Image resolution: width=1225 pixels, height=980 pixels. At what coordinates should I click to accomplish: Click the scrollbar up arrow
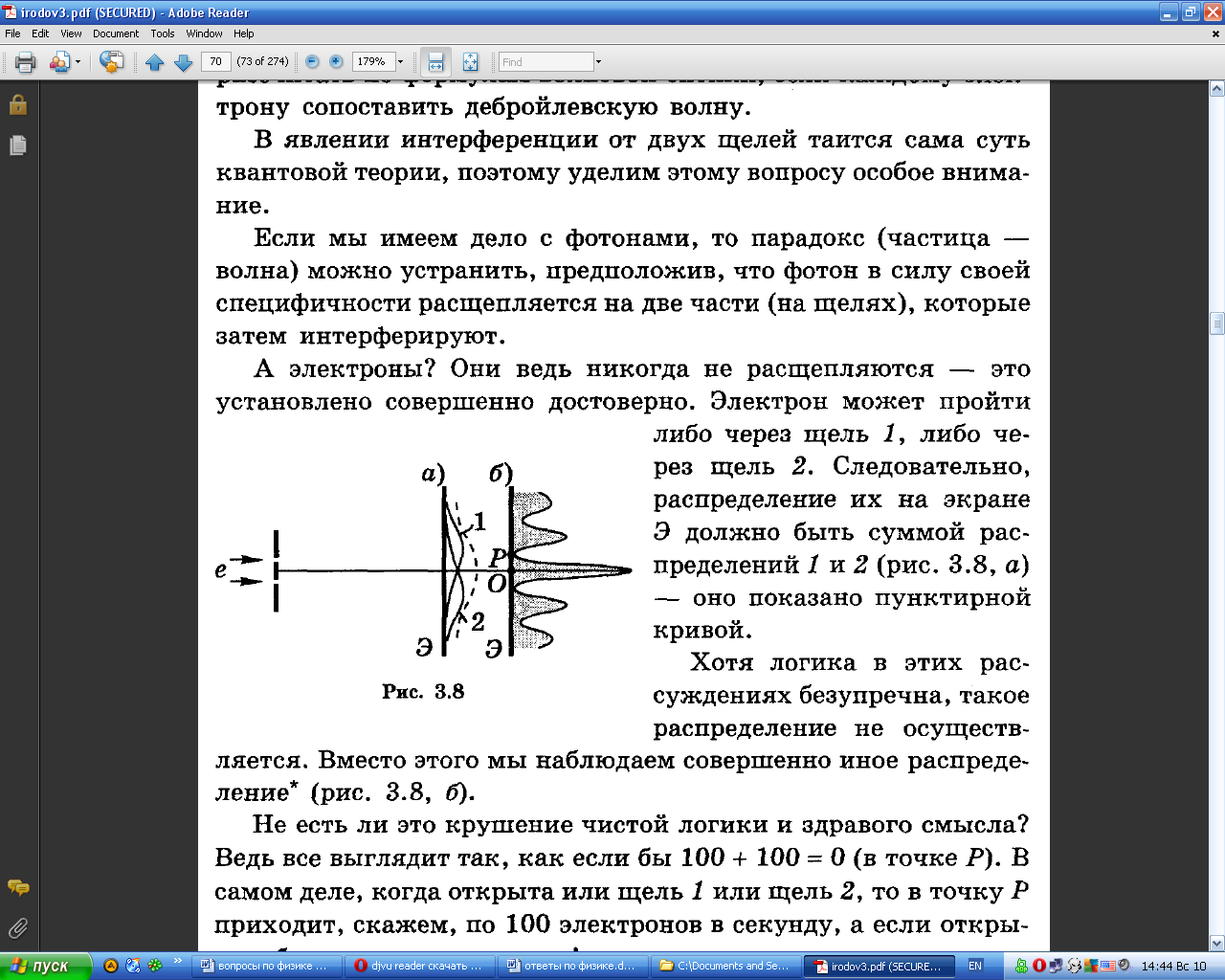point(1217,89)
